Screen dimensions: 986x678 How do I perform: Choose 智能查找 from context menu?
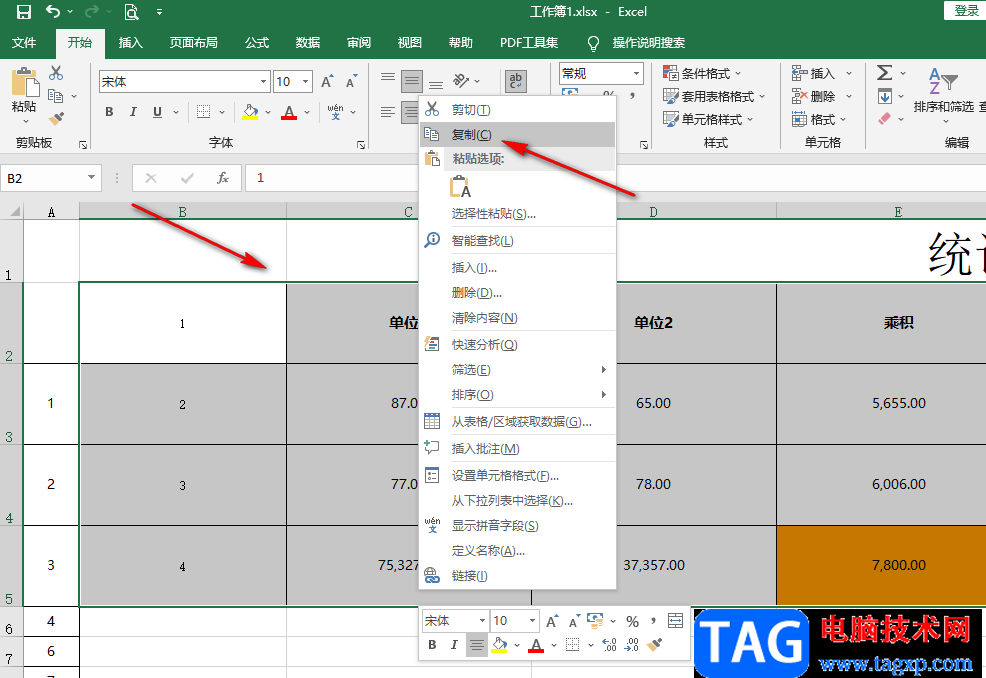[x=517, y=241]
